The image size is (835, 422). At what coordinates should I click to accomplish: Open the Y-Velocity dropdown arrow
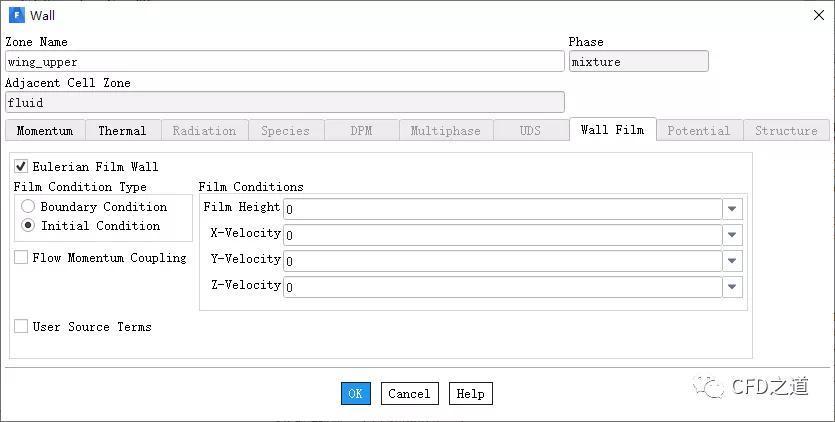coord(733,261)
